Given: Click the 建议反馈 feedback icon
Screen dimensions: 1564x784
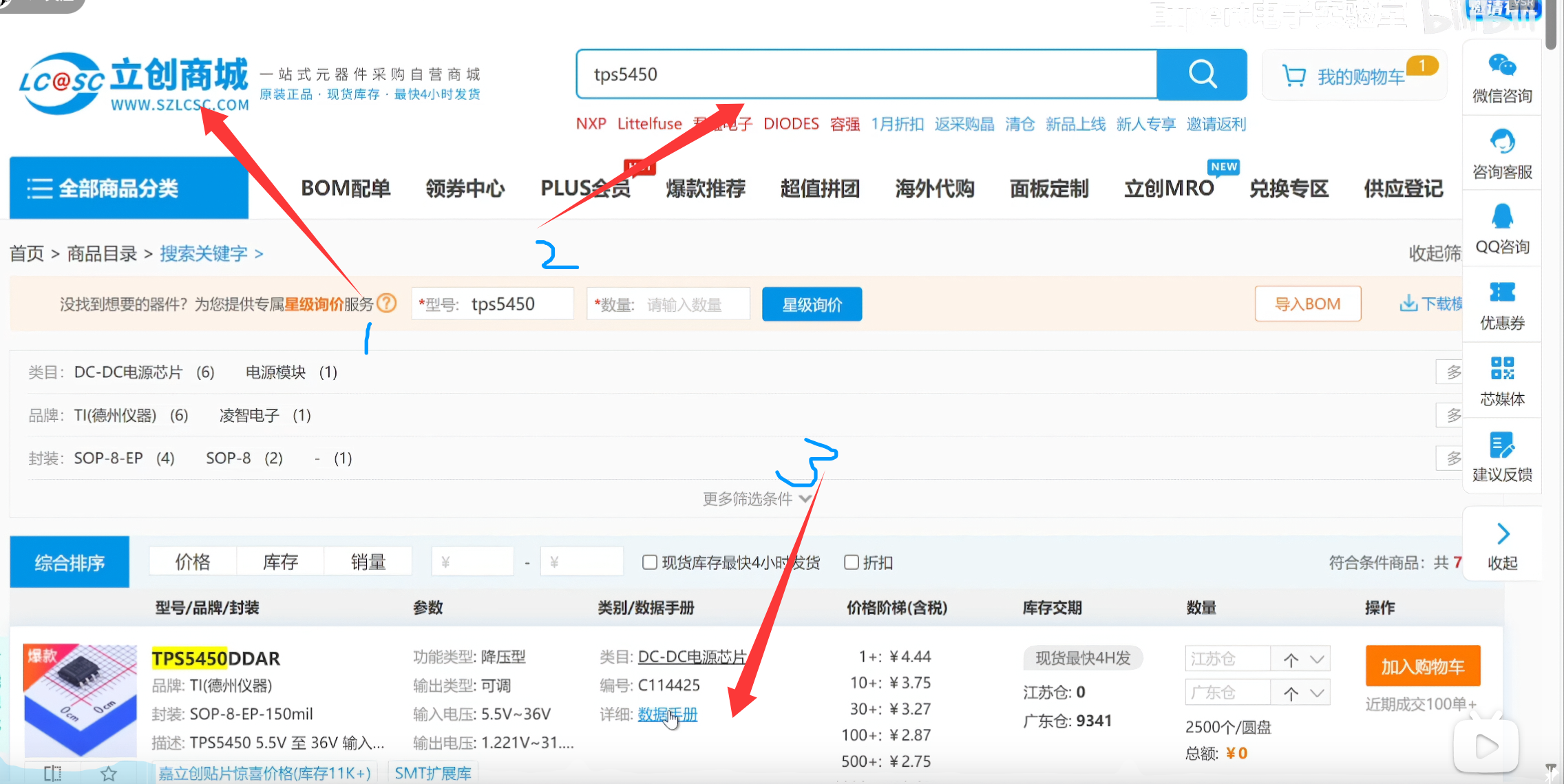Looking at the screenshot, I should [1501, 445].
